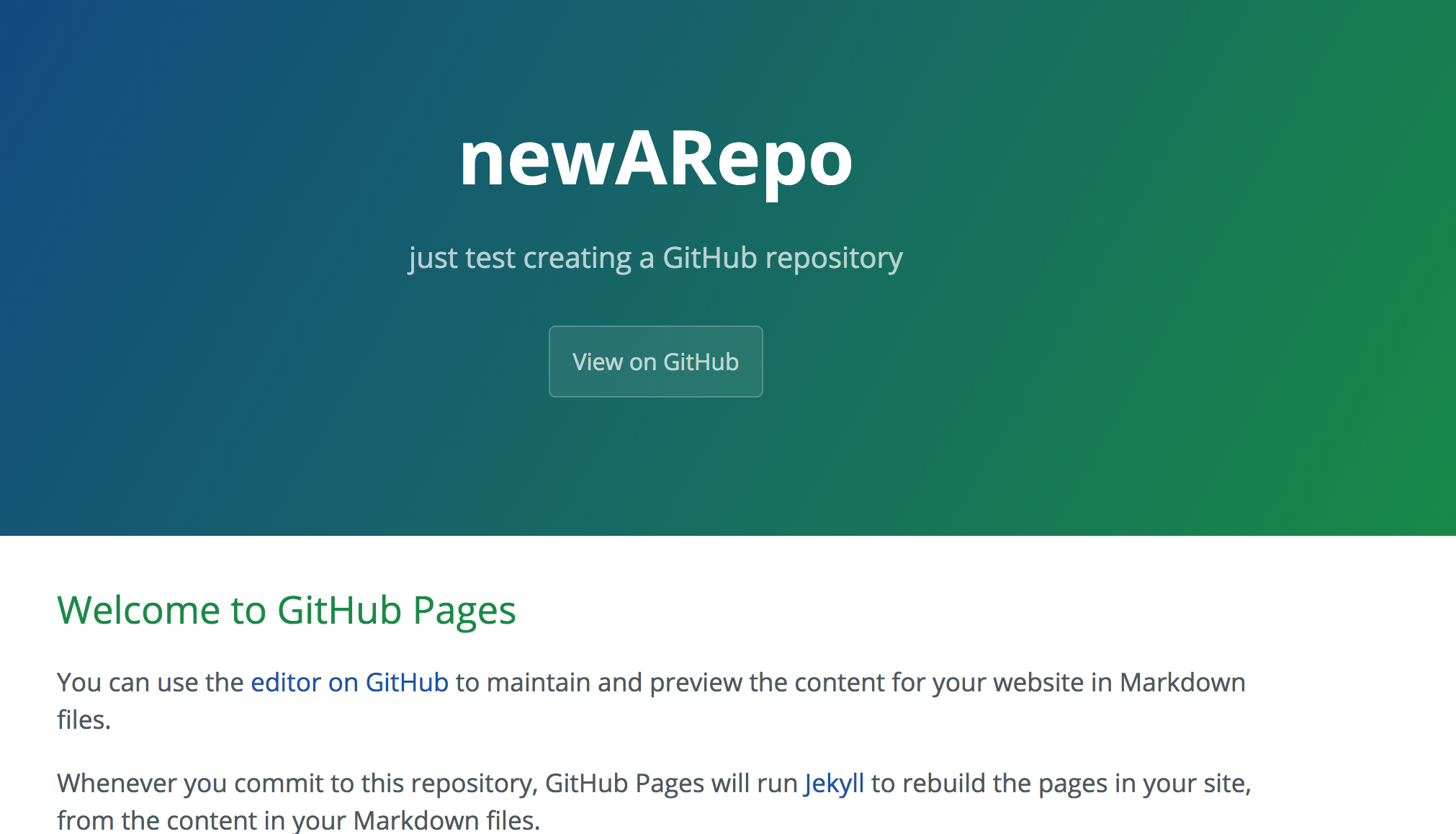Click the word 'Whenever' starting second paragraph
The width and height of the screenshot is (1456, 834).
(x=117, y=783)
